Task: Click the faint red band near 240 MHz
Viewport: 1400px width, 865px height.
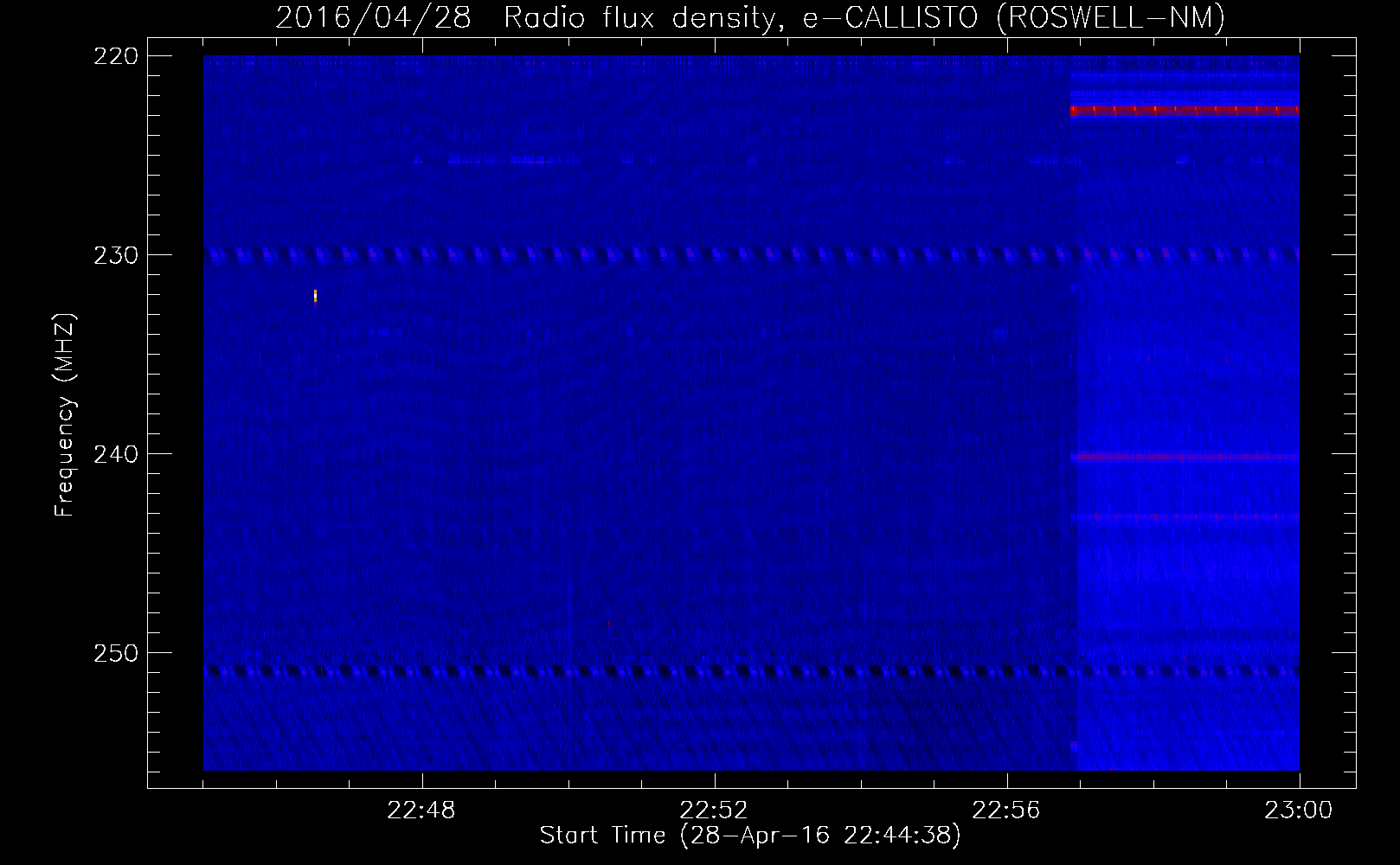Action: pyautogui.click(x=1185, y=457)
